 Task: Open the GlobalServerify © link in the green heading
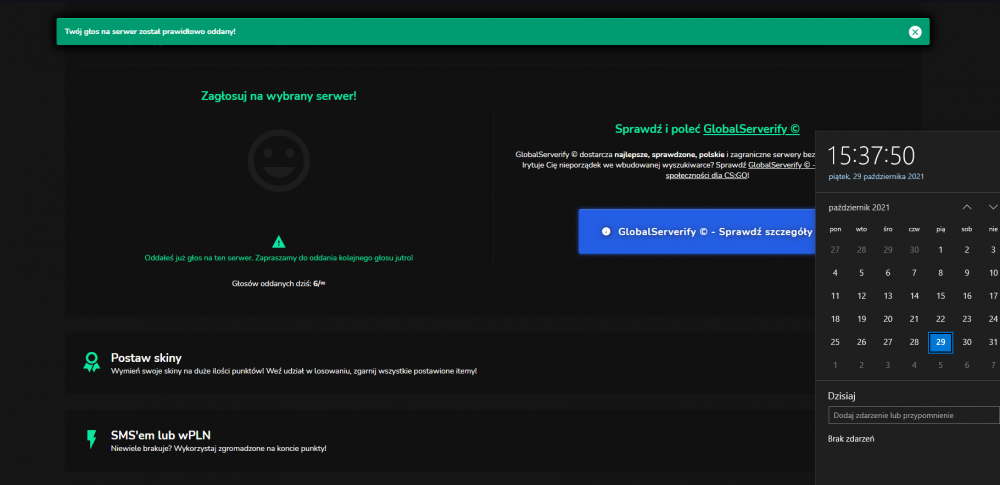pos(751,129)
